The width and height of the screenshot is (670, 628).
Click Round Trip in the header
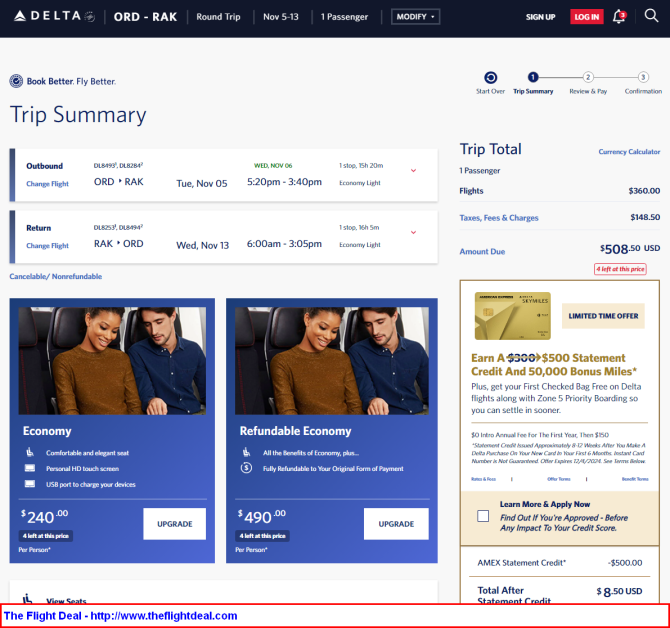point(218,17)
